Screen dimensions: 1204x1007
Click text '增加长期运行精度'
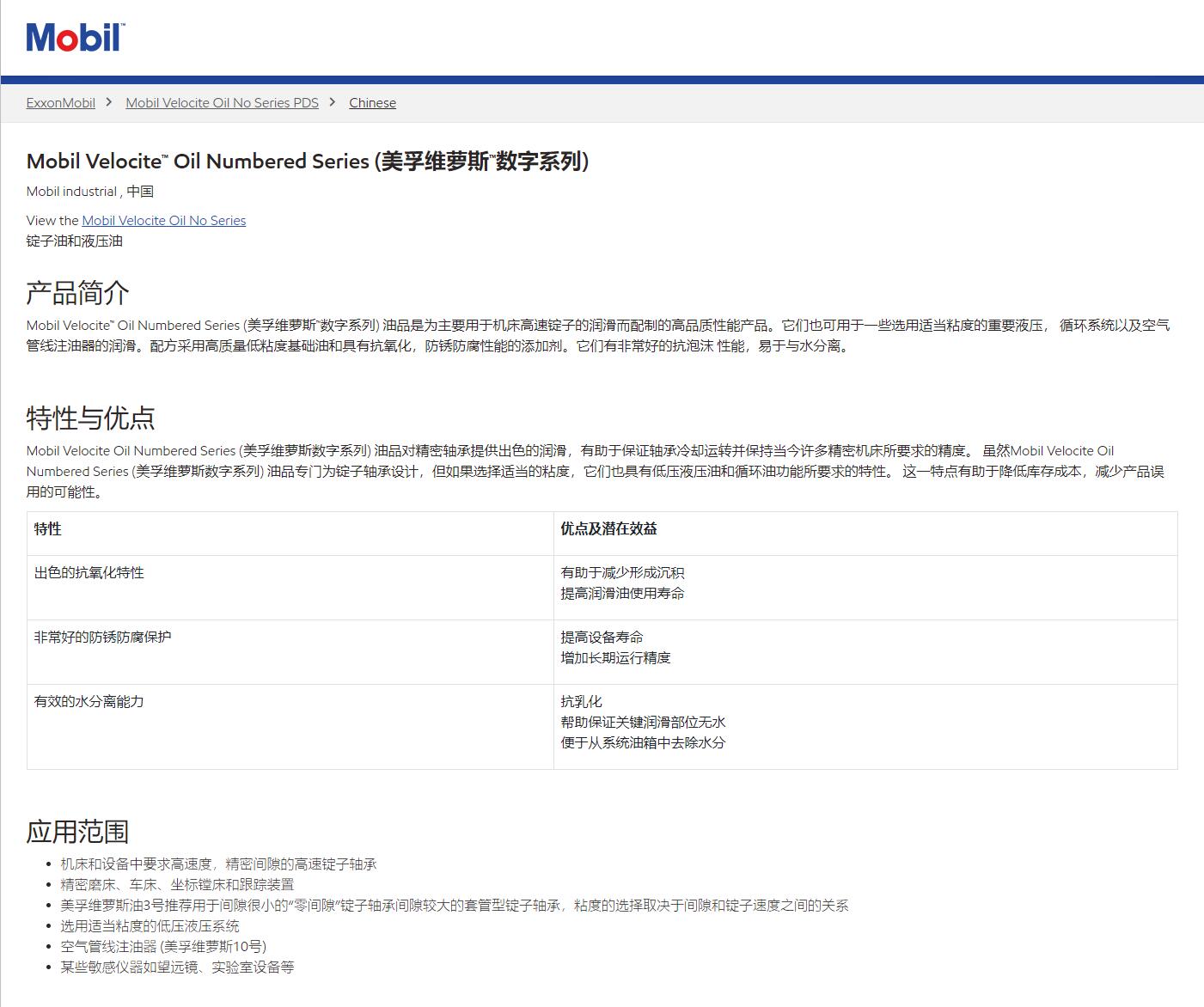coord(616,658)
